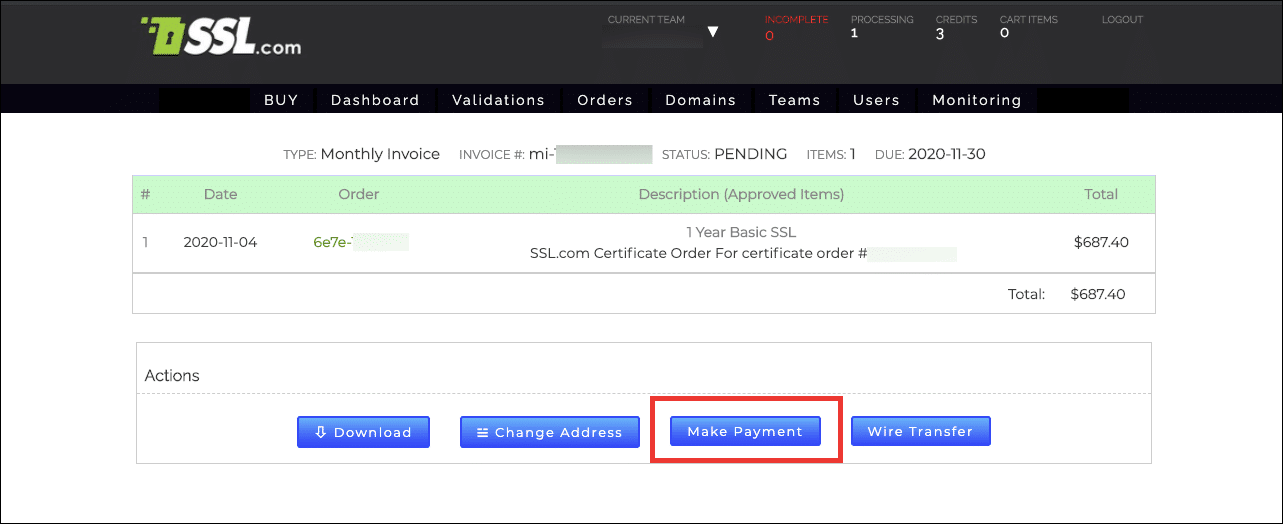Choose the Wire Transfer button
1283x524 pixels.
point(920,431)
